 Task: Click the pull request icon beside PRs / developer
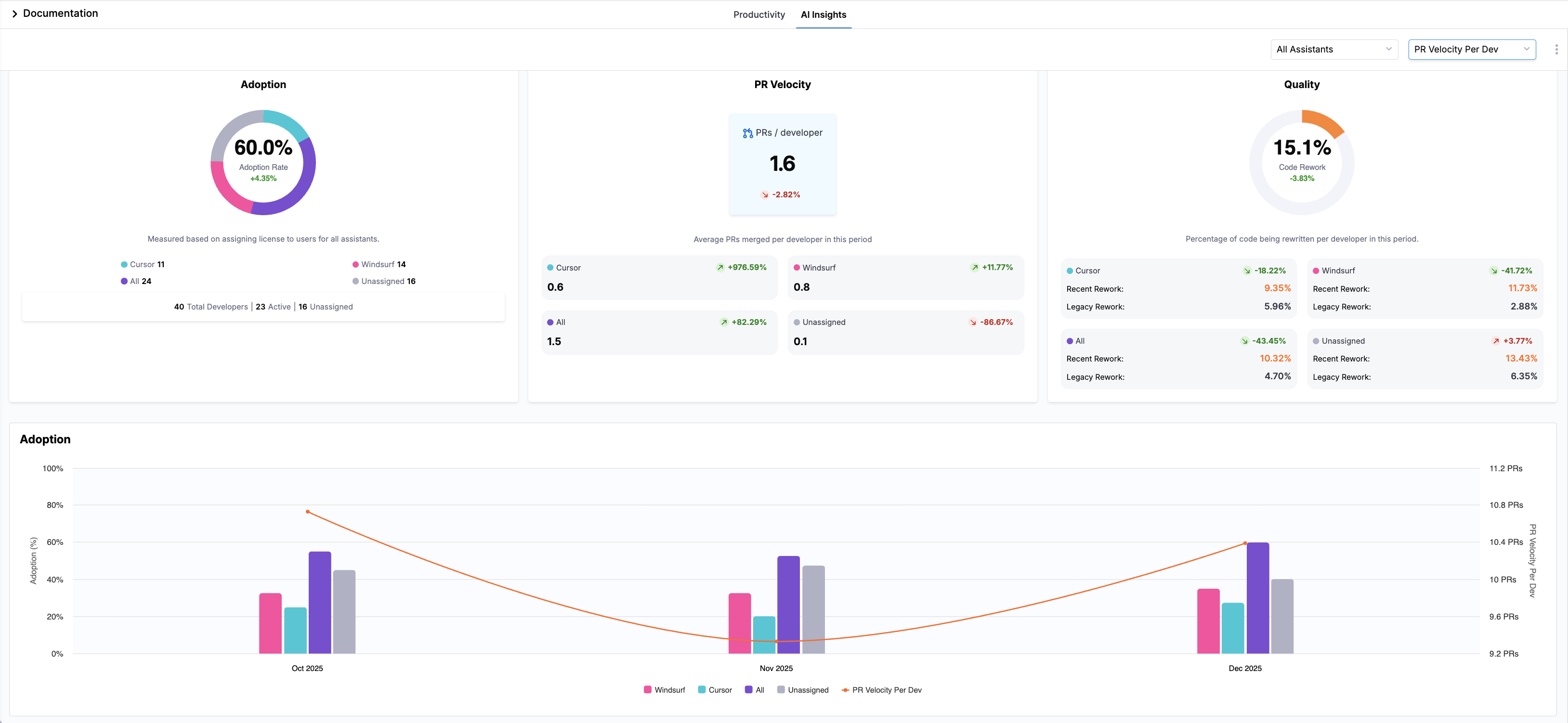click(x=747, y=133)
